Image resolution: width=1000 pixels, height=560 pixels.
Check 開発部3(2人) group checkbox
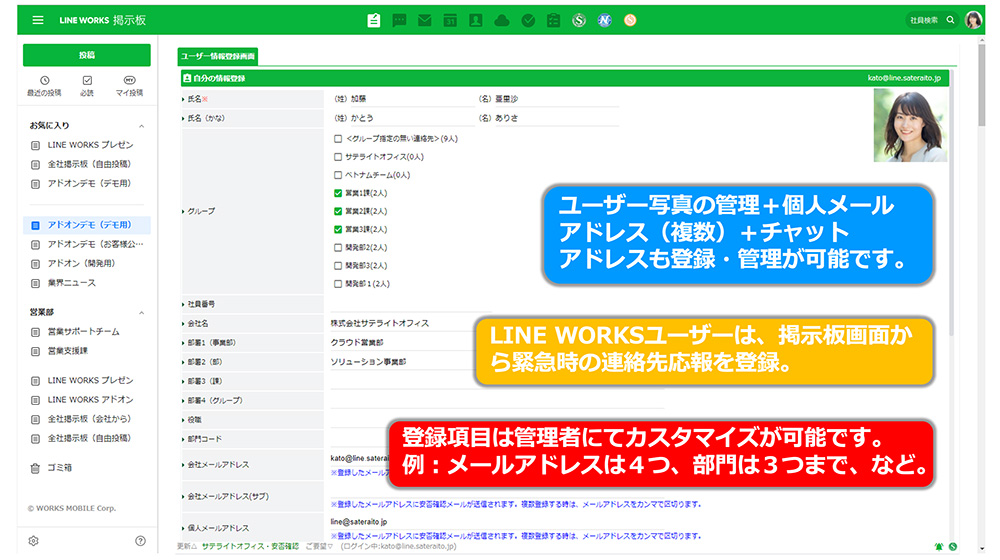(338, 266)
